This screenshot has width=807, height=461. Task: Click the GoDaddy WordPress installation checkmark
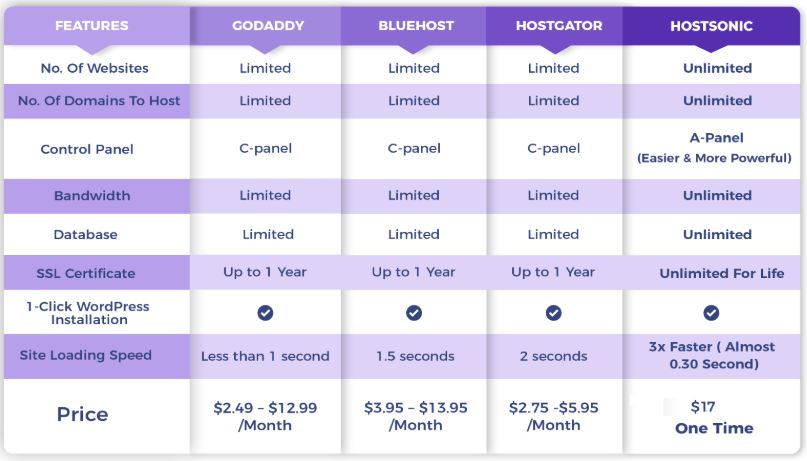(x=265, y=313)
